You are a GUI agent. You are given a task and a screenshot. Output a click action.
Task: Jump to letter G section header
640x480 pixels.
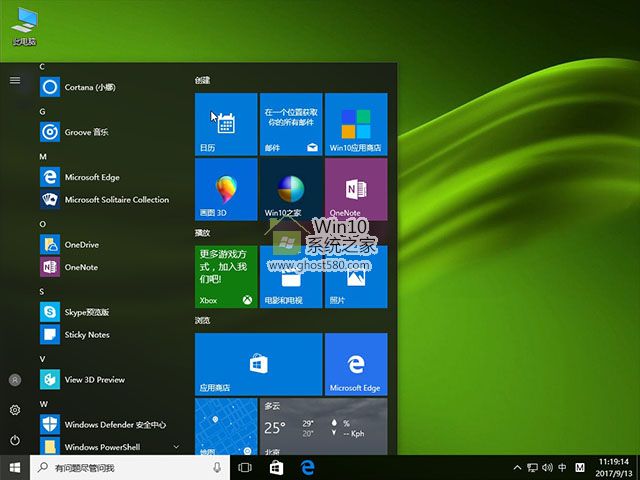(x=42, y=111)
